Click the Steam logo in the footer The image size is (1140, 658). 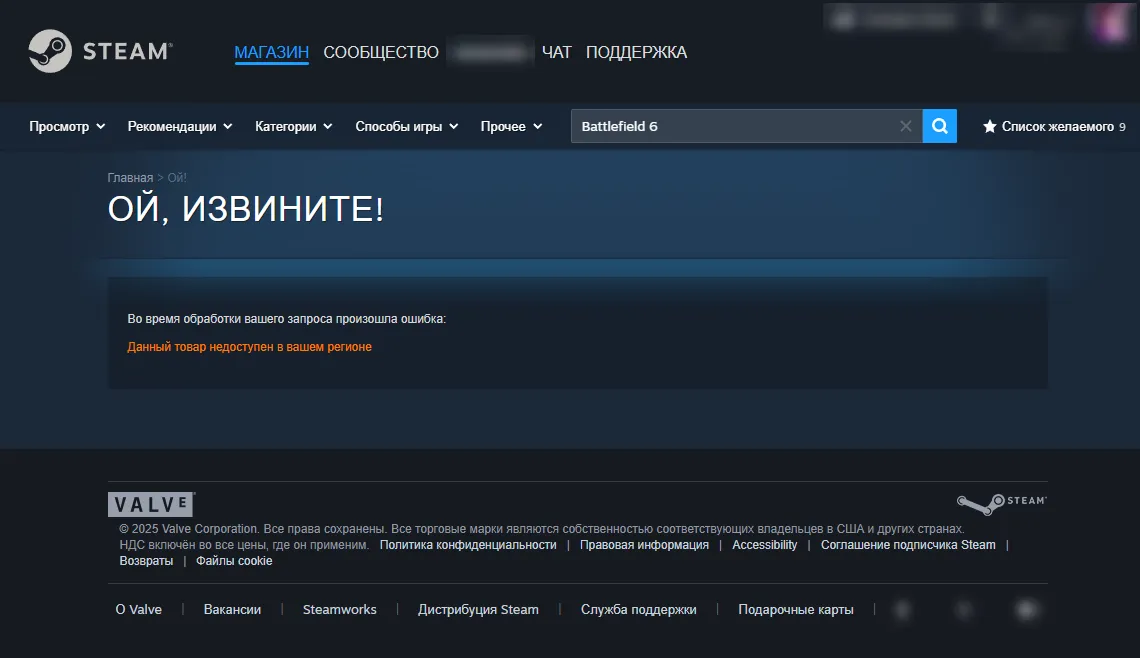(x=1002, y=503)
